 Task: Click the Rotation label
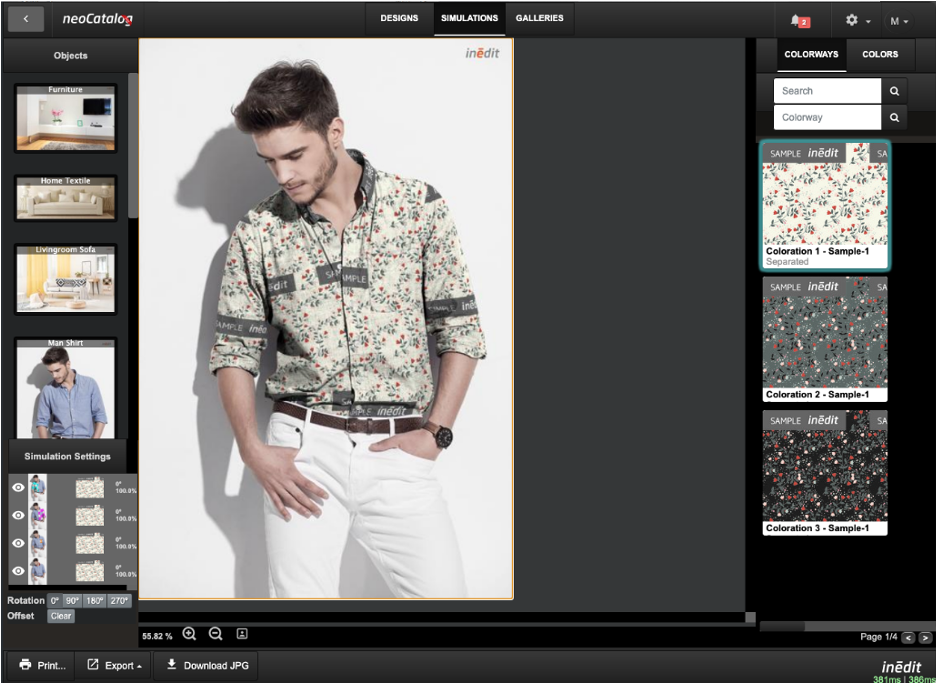[x=26, y=601]
